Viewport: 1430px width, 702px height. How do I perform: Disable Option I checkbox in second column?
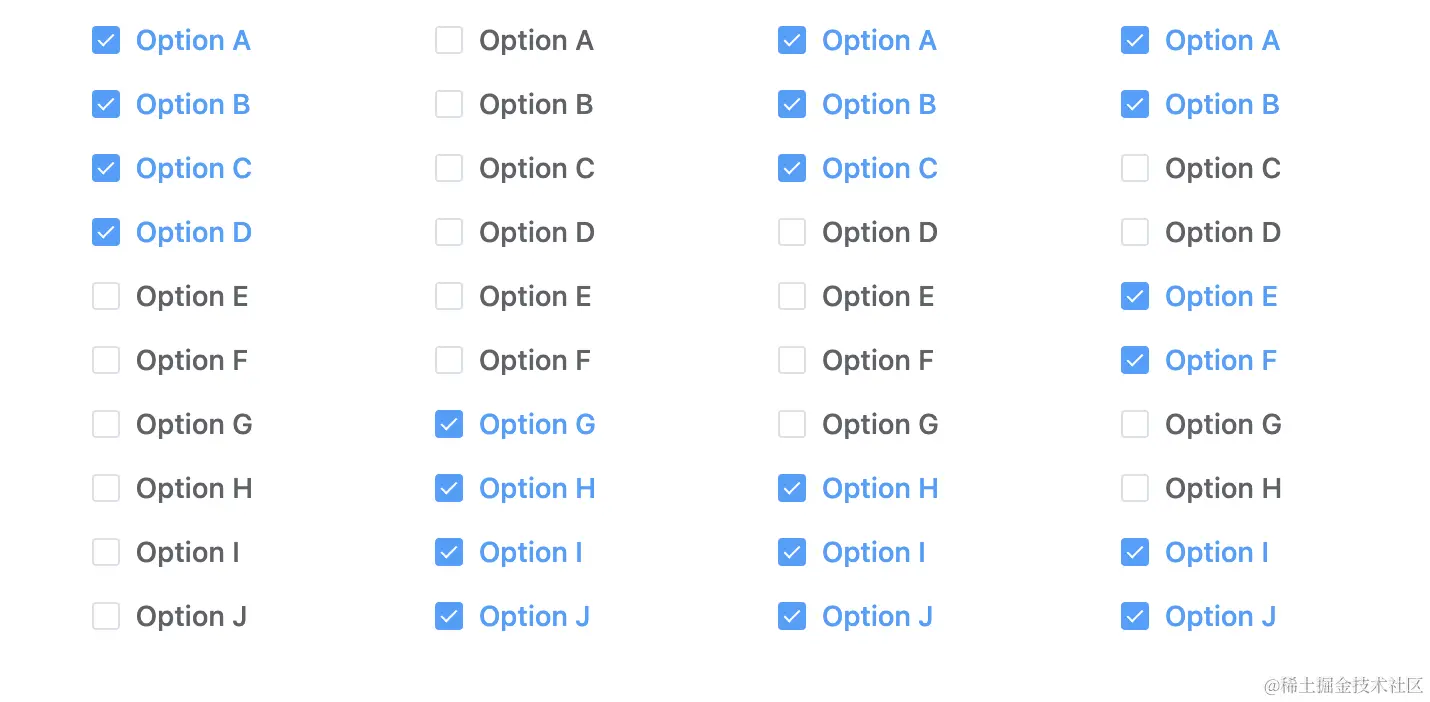pos(449,553)
